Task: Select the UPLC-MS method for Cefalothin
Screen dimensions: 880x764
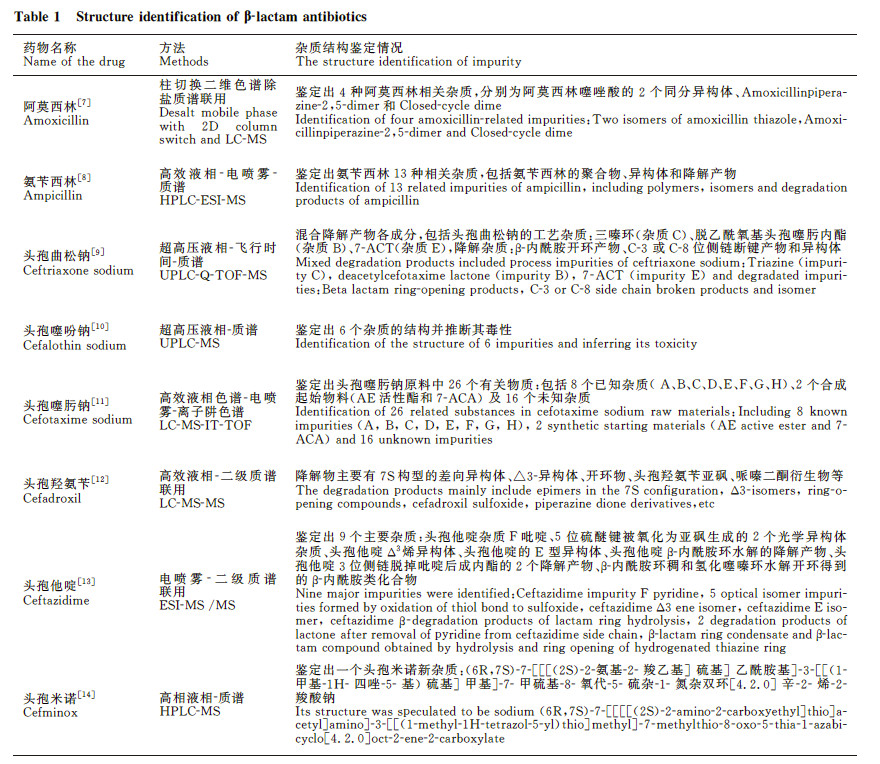Action: (x=189, y=343)
